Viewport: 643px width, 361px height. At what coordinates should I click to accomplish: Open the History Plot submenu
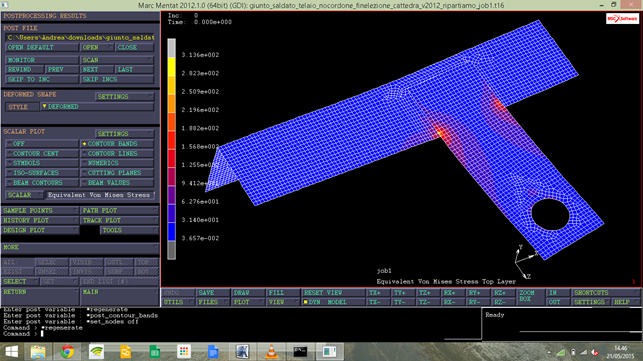click(40, 220)
